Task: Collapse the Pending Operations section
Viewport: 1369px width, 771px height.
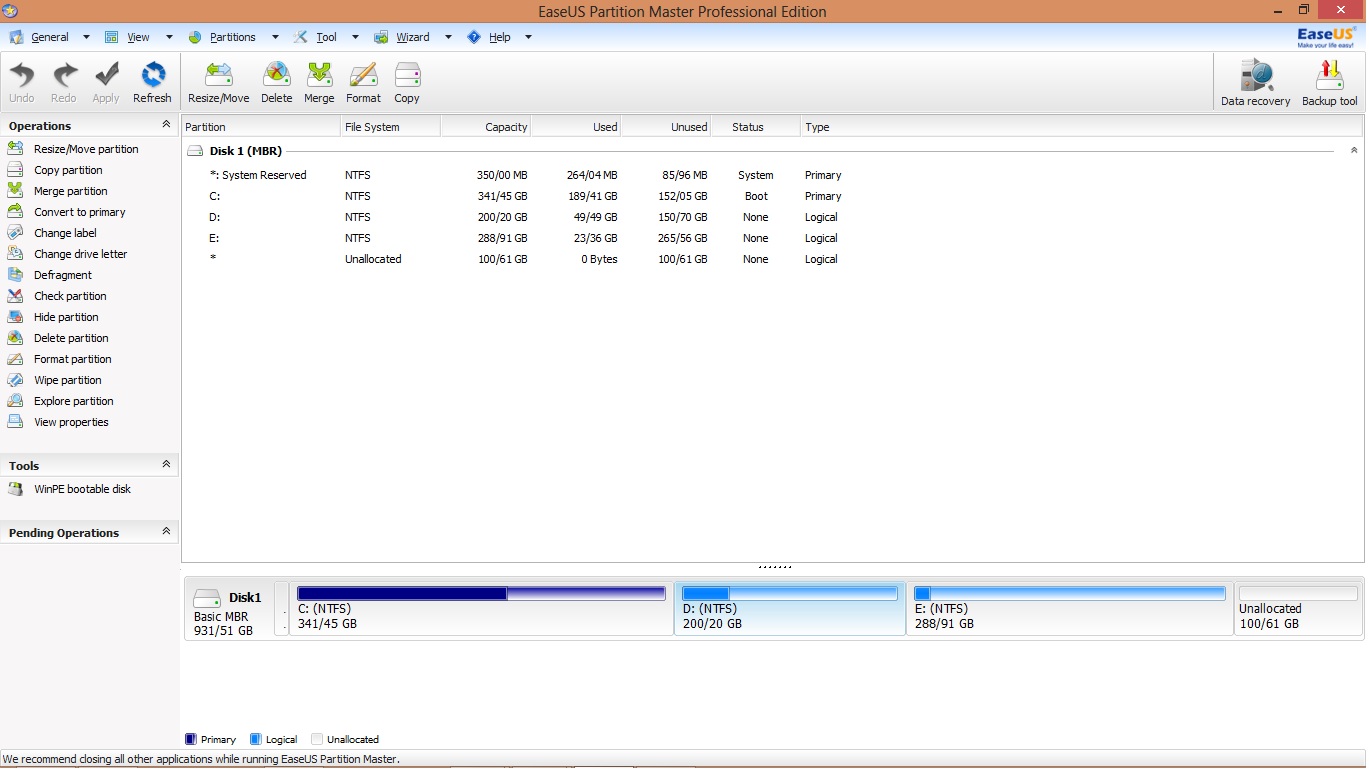Action: [x=168, y=532]
